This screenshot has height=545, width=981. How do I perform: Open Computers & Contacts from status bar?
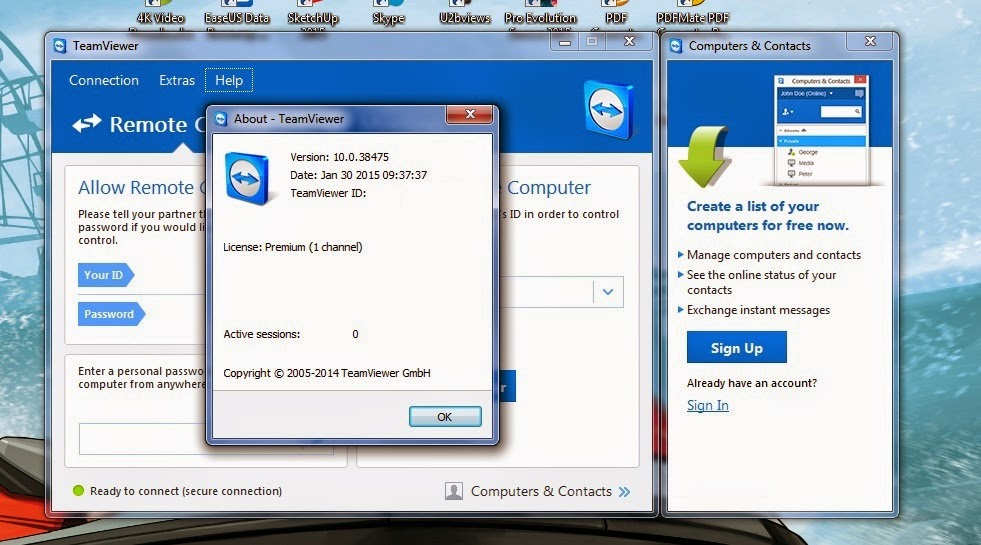(x=541, y=491)
